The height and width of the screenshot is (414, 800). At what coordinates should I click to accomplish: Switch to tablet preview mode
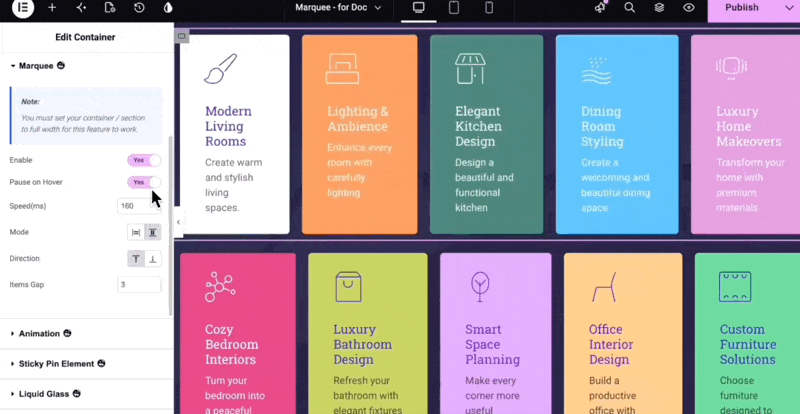pyautogui.click(x=454, y=8)
